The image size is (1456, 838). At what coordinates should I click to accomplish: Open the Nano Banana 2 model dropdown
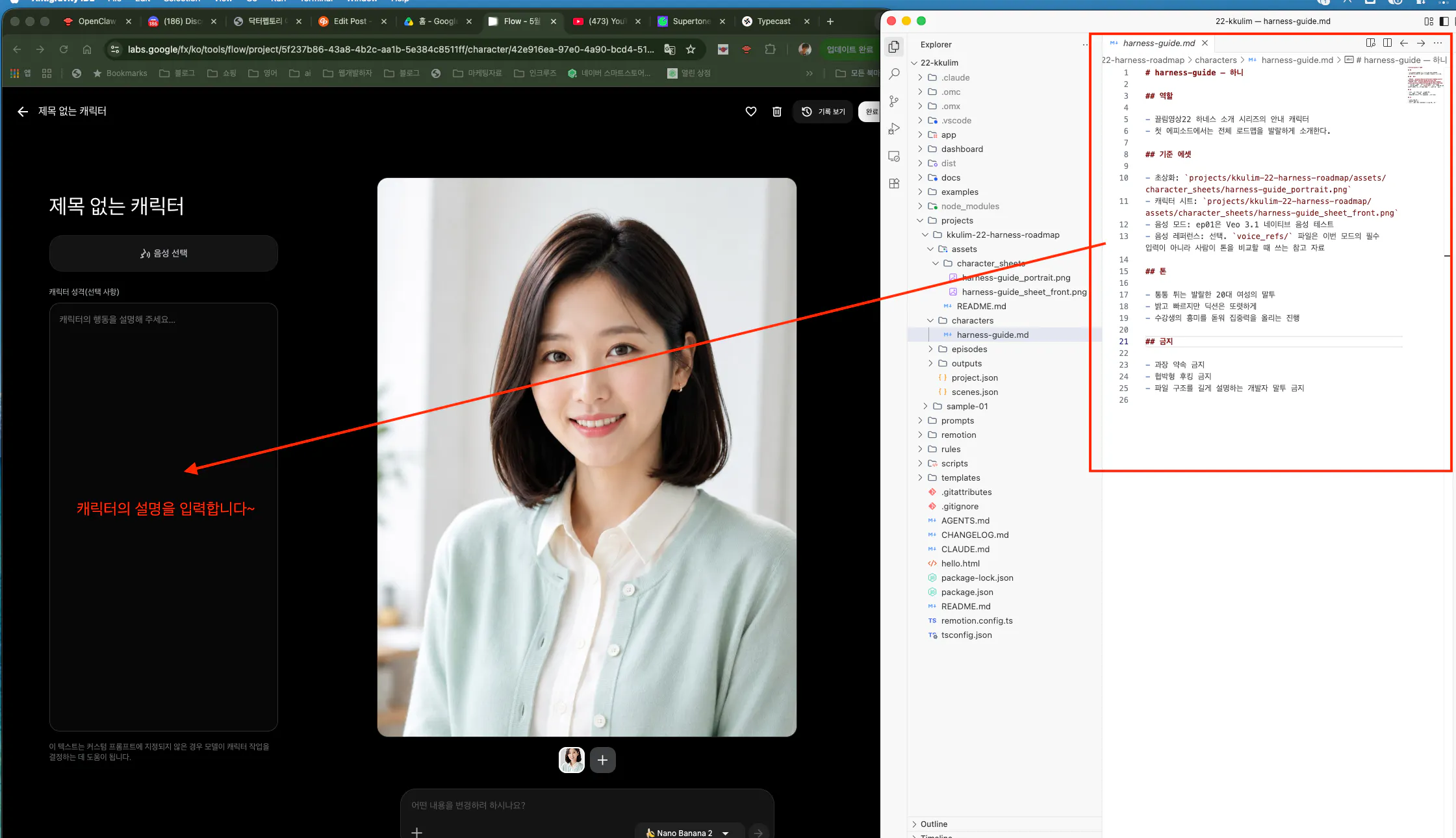[689, 833]
